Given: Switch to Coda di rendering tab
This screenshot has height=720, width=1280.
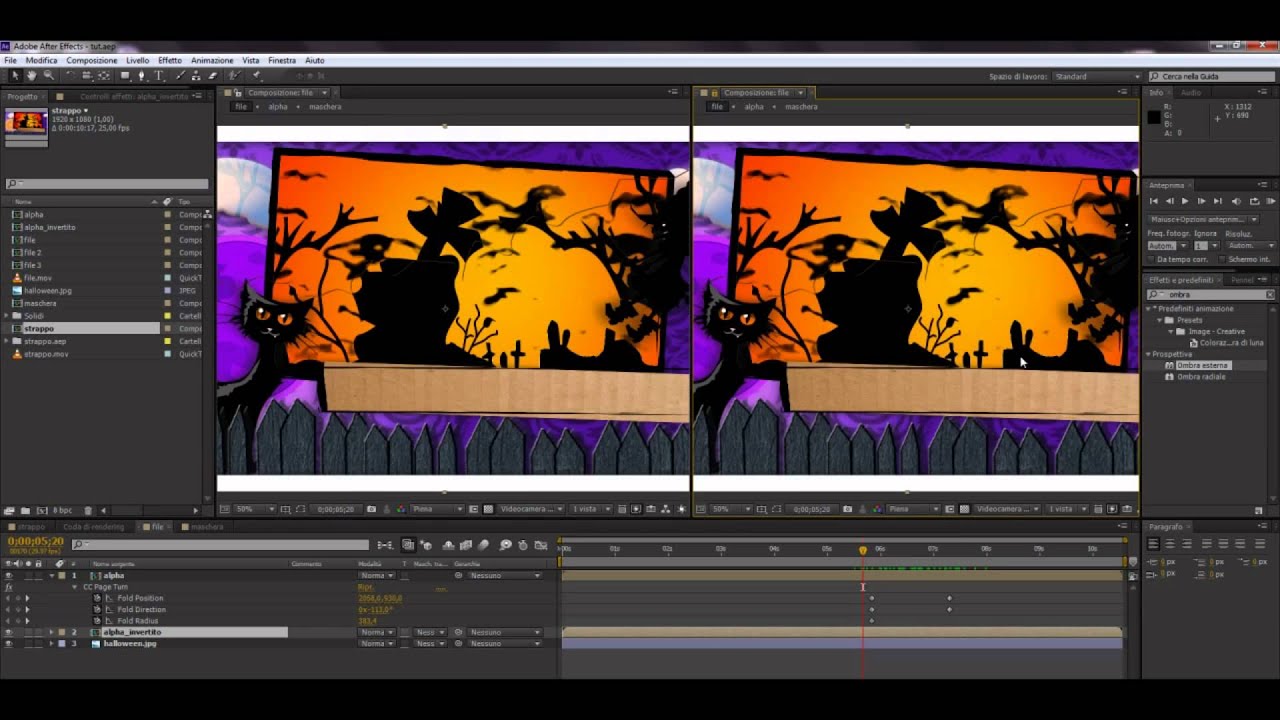Looking at the screenshot, I should coord(93,527).
